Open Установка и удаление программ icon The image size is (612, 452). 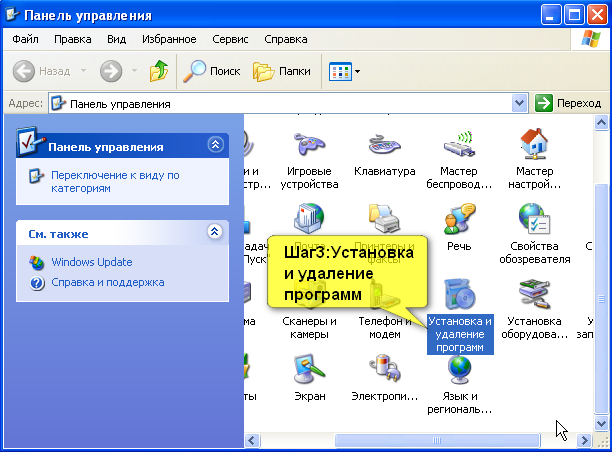pos(460,294)
